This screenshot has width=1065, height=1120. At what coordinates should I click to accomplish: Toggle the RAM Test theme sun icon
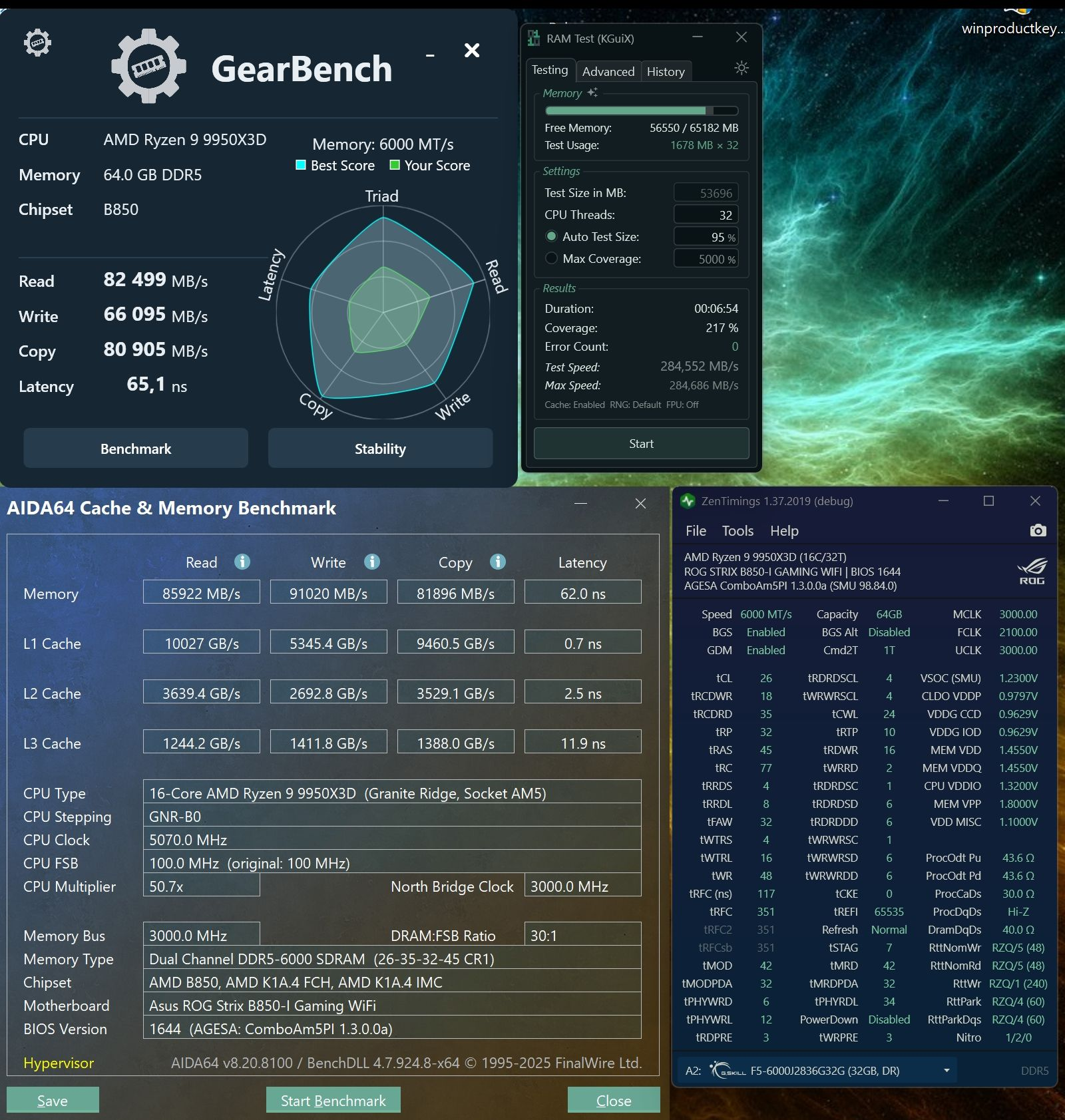[x=741, y=67]
